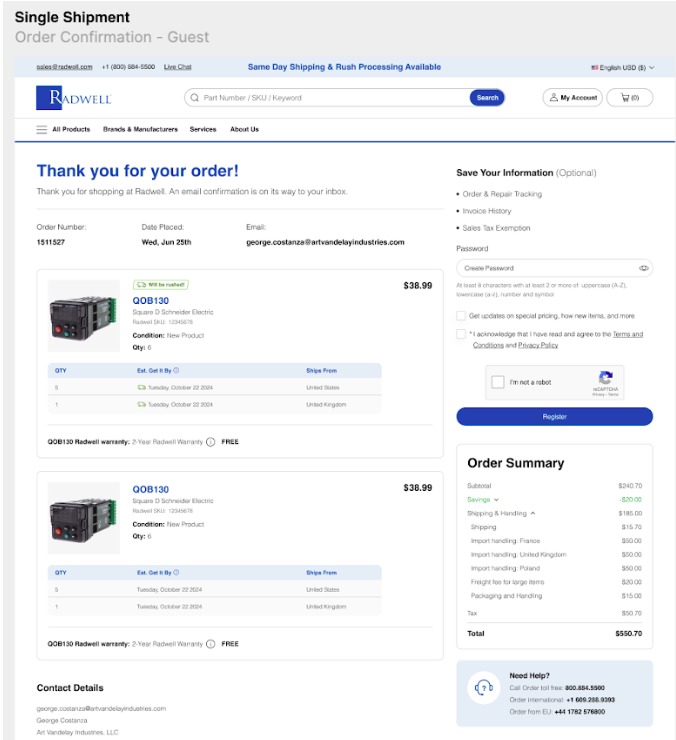Click the Register button

tap(554, 417)
